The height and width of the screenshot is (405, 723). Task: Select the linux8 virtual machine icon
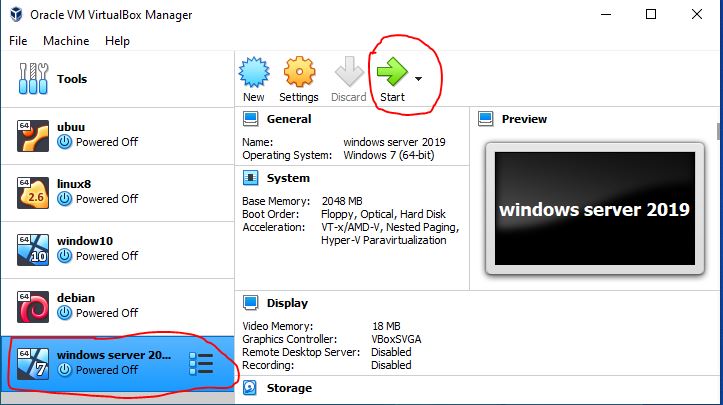[33, 193]
